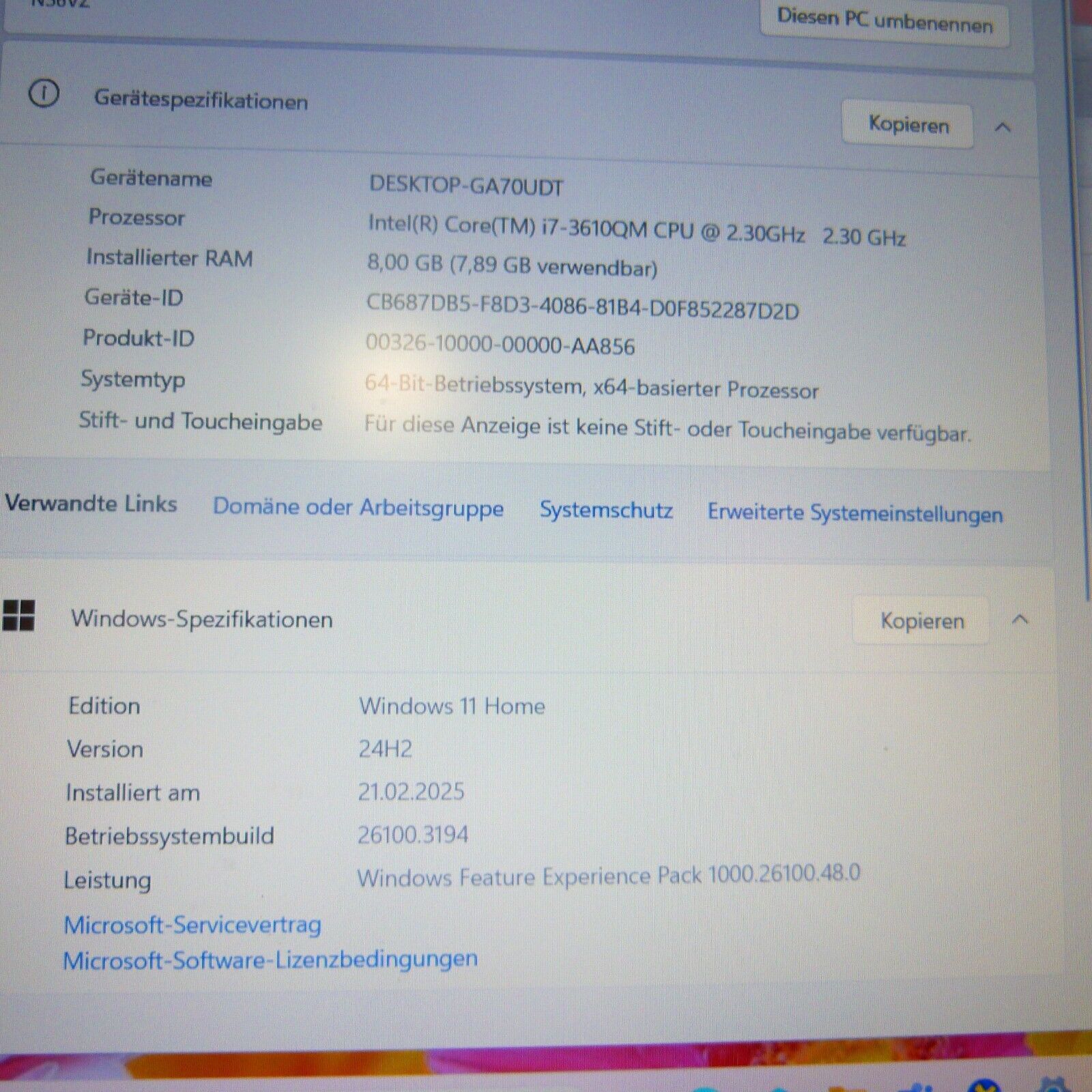1092x1092 pixels.
Task: Click the Betriebssystembuild label
Action: tap(169, 836)
